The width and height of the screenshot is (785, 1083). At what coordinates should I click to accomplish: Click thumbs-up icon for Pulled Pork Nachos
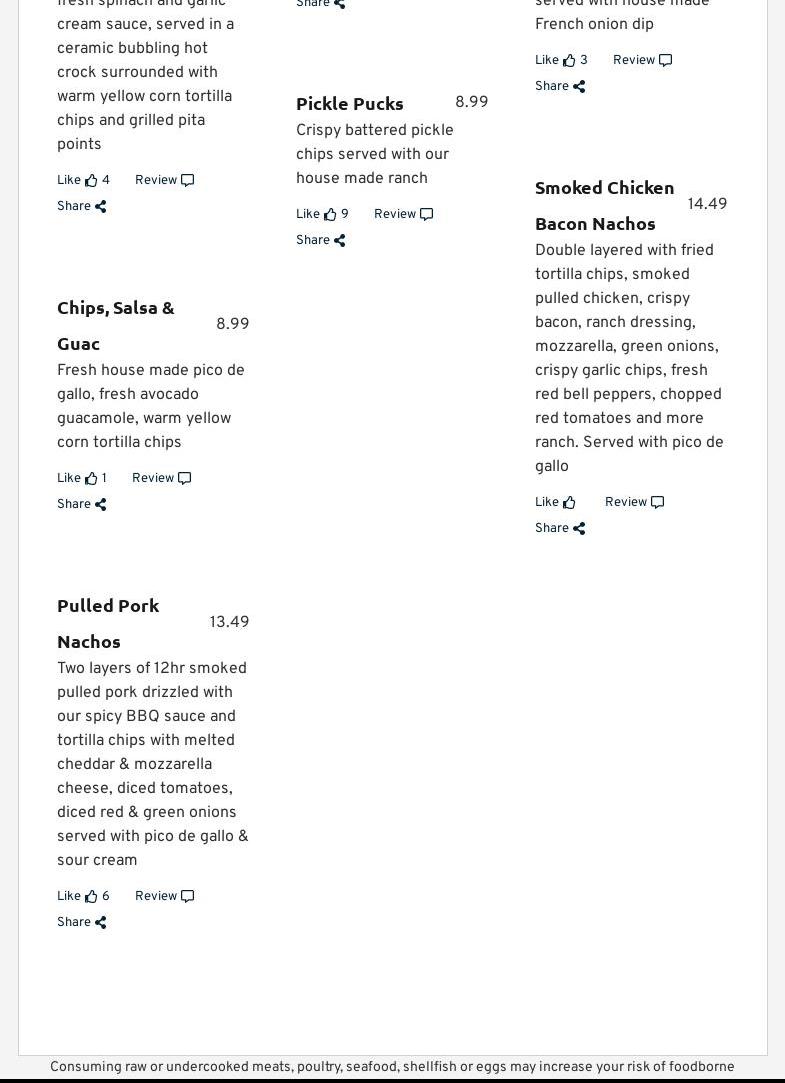point(91,897)
